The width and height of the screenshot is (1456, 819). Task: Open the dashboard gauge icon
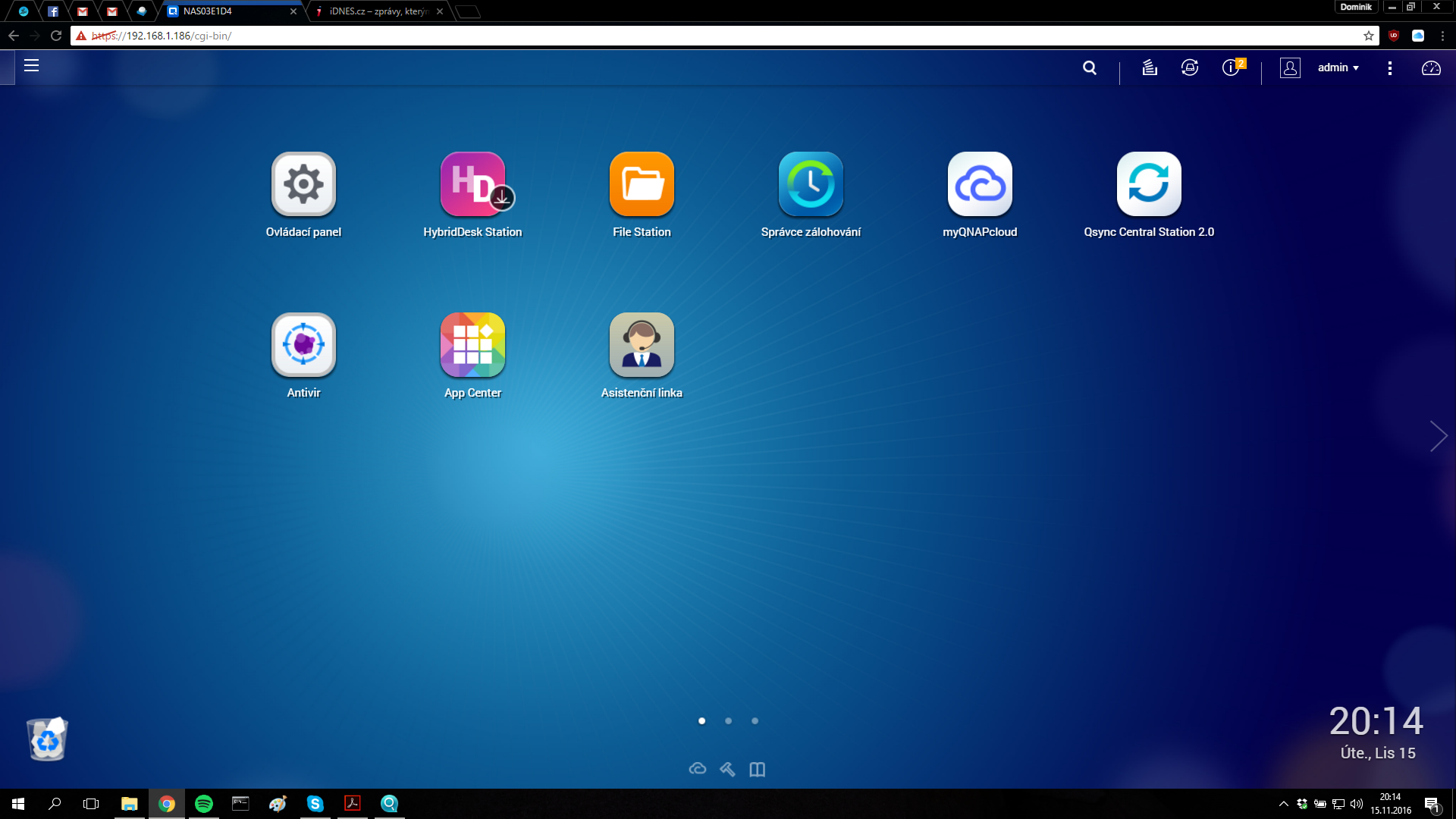(1431, 68)
